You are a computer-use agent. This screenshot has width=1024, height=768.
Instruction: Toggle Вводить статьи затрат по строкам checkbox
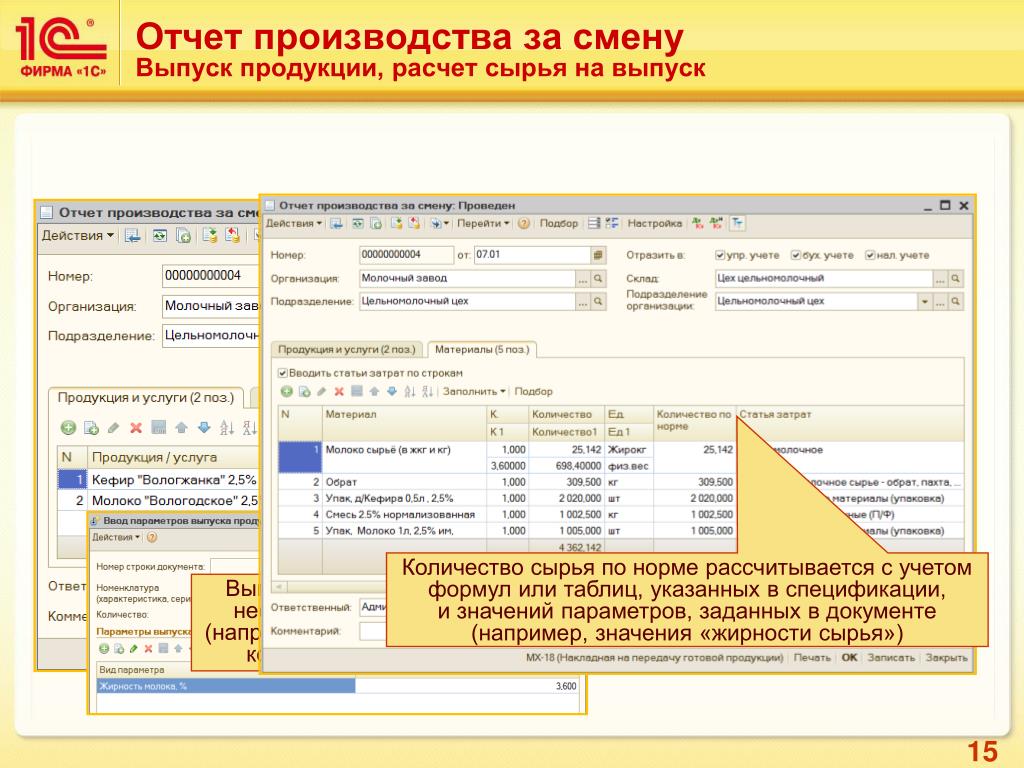[283, 373]
